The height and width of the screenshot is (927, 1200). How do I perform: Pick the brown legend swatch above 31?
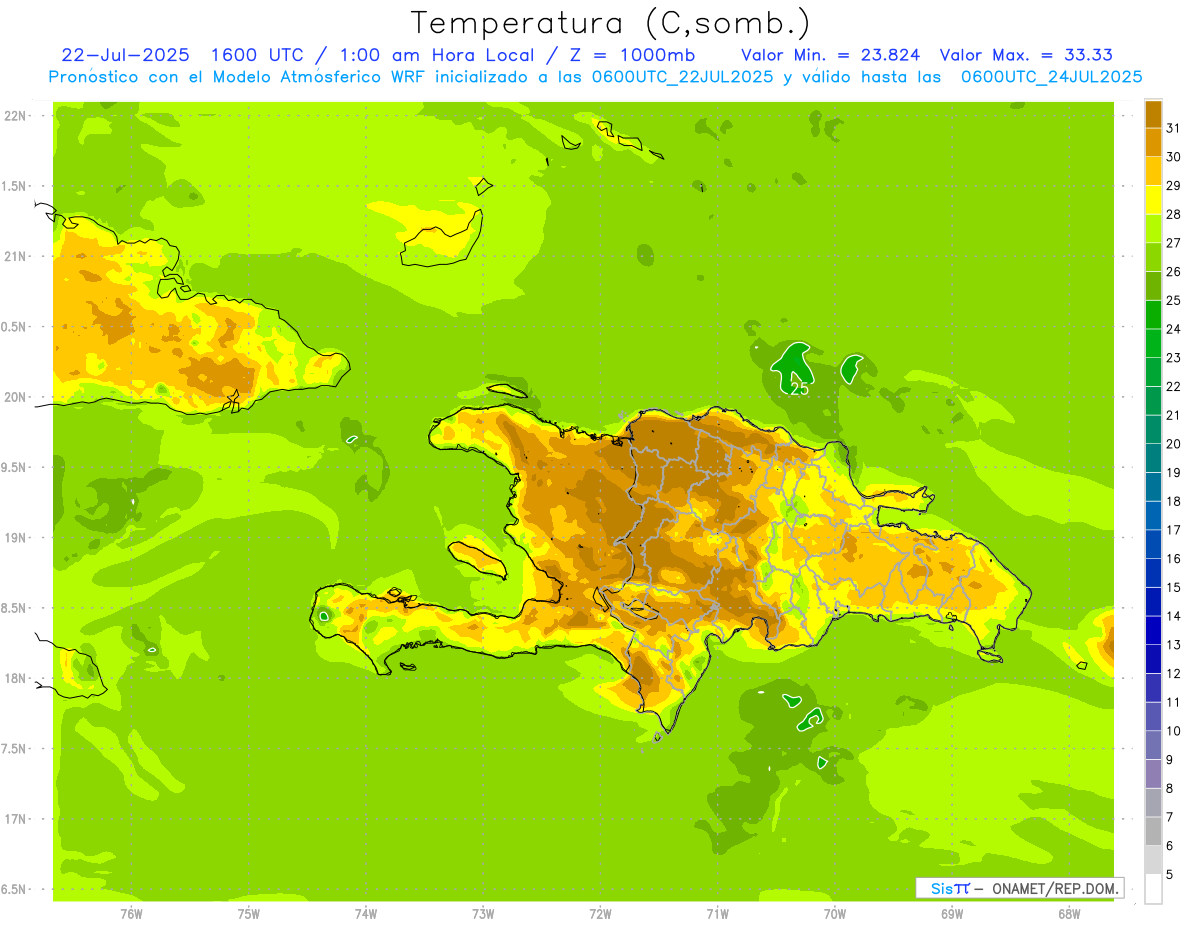(x=1153, y=113)
